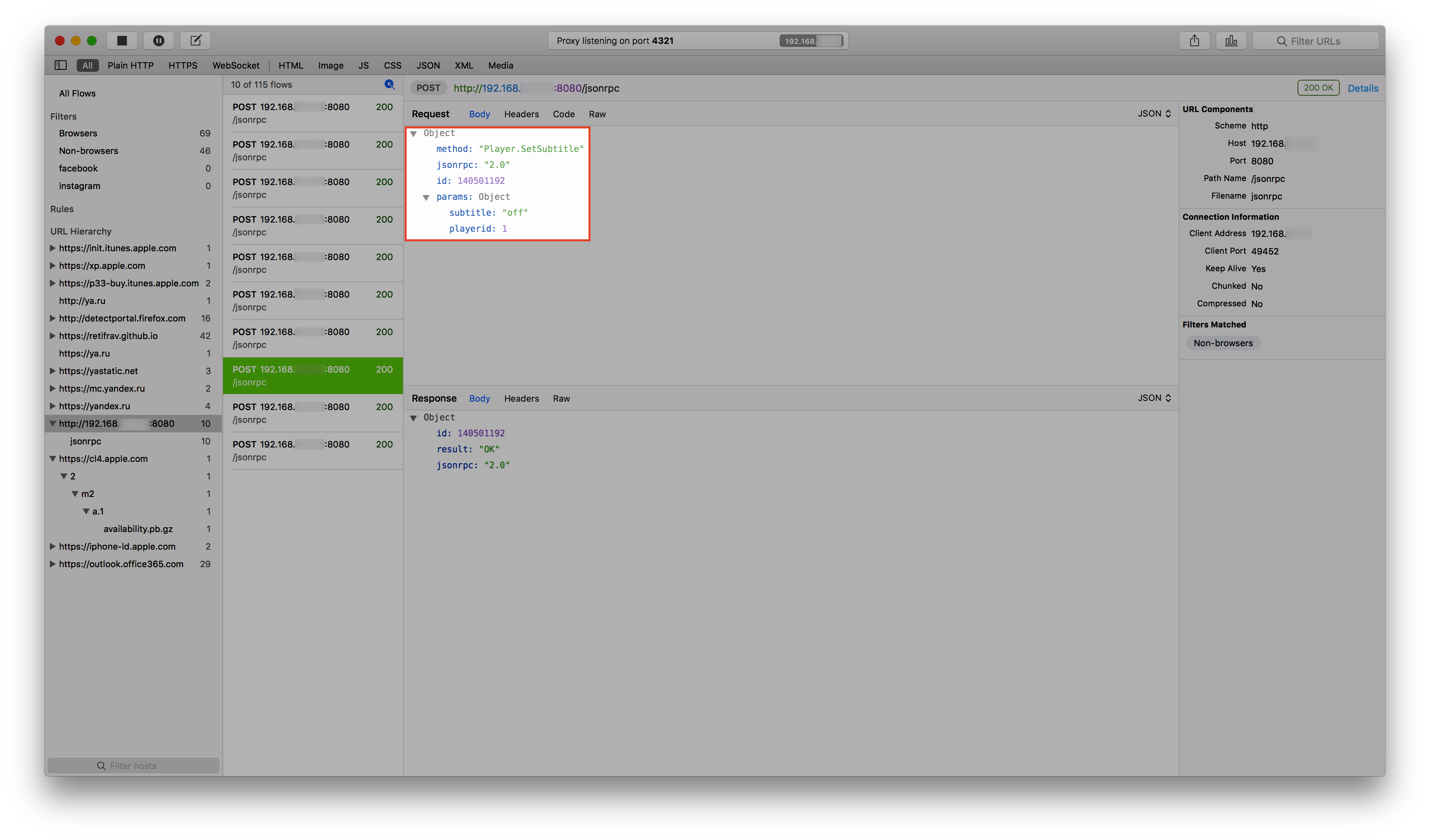Screen dimensions: 1430x840
Task: Collapse the response root Object node
Action: 414,418
